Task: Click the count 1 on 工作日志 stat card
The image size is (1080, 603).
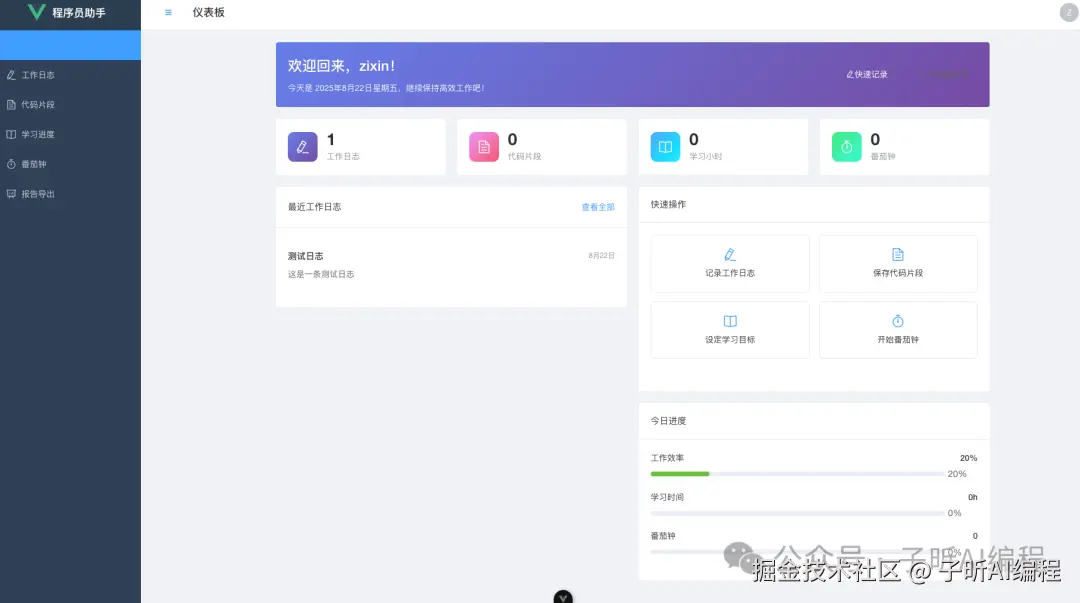Action: coord(331,140)
